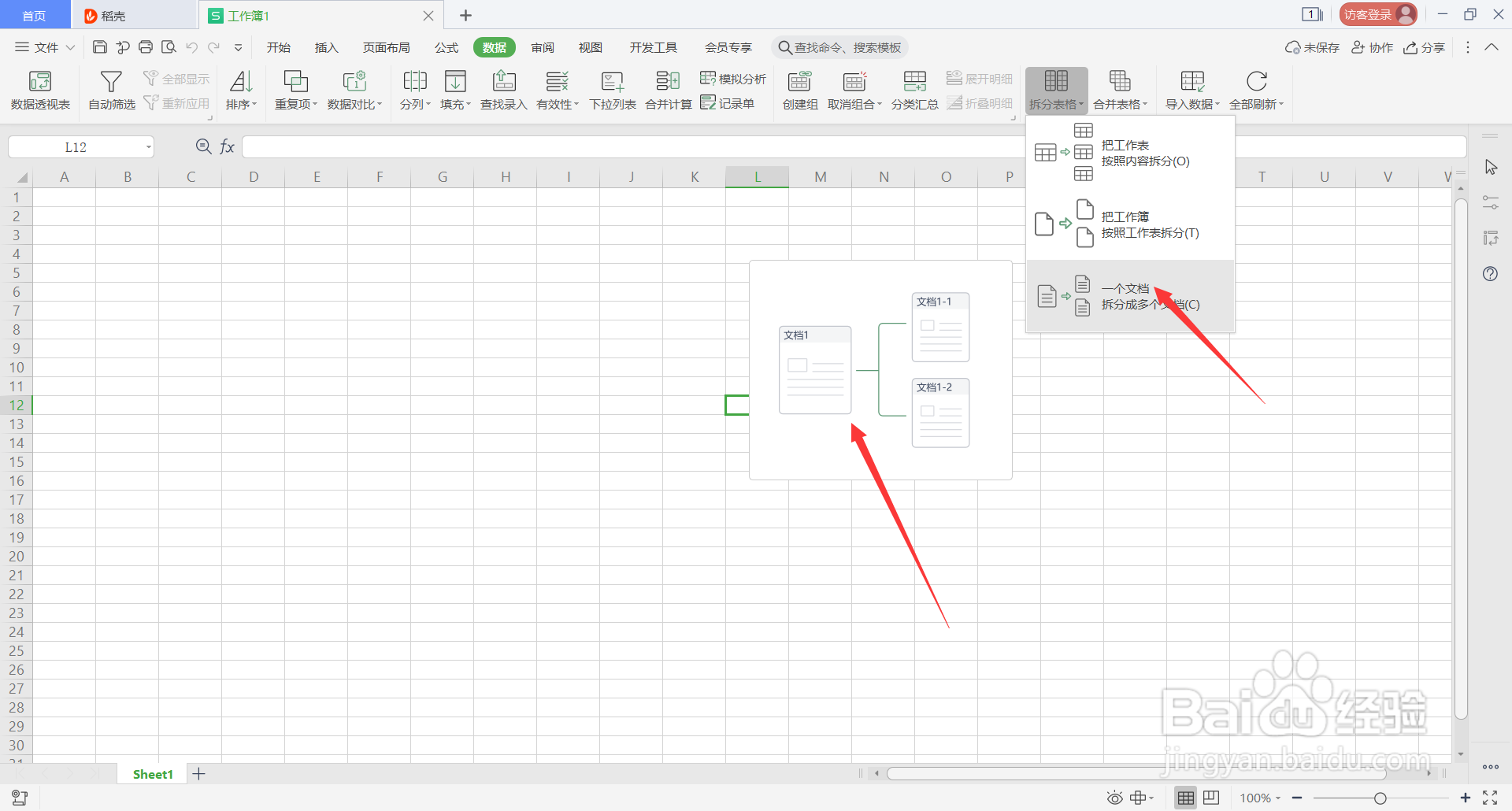The width and height of the screenshot is (1512, 811).
Task: Click the new tab plus button
Action: [x=465, y=15]
